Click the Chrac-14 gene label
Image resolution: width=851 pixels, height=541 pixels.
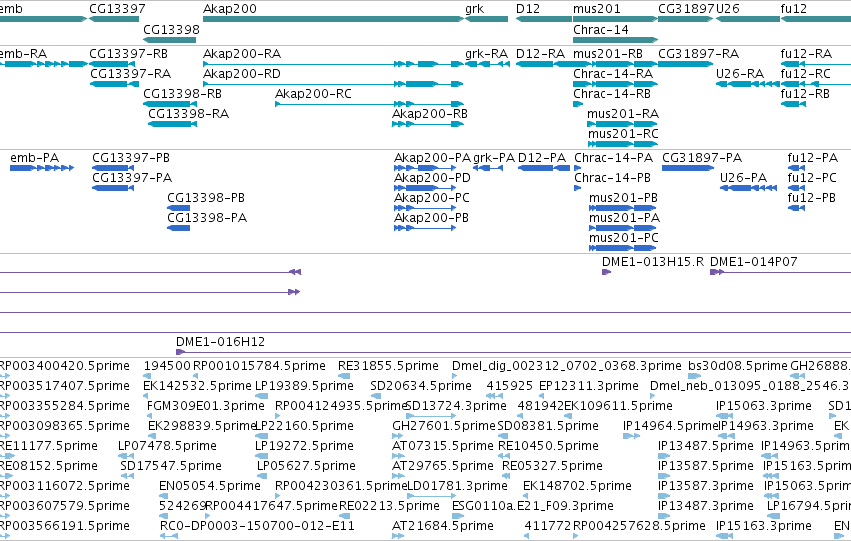(601, 29)
